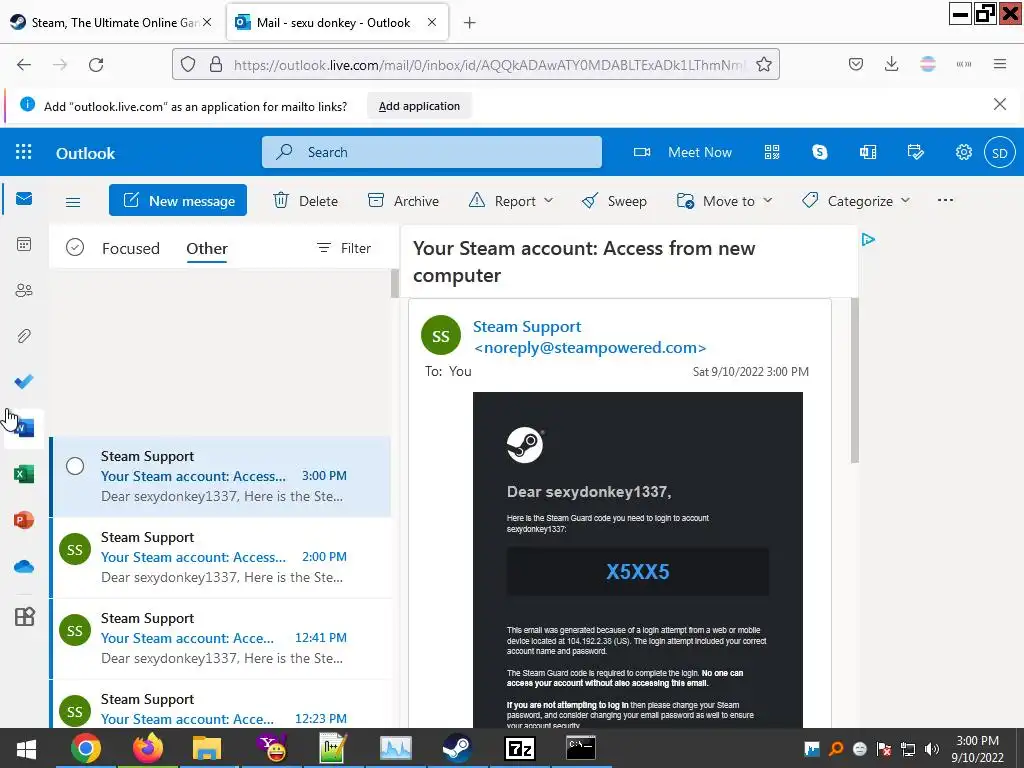Viewport: 1024px width, 768px height.
Task: Click the Sweep button
Action: tap(614, 200)
